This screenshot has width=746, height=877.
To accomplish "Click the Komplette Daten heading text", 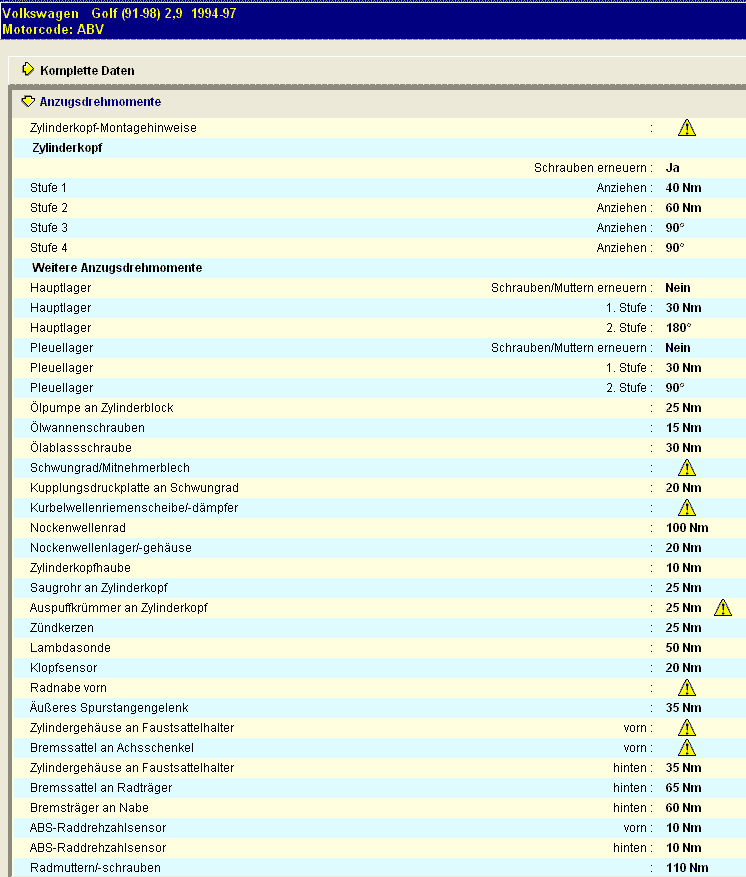I will coord(87,71).
